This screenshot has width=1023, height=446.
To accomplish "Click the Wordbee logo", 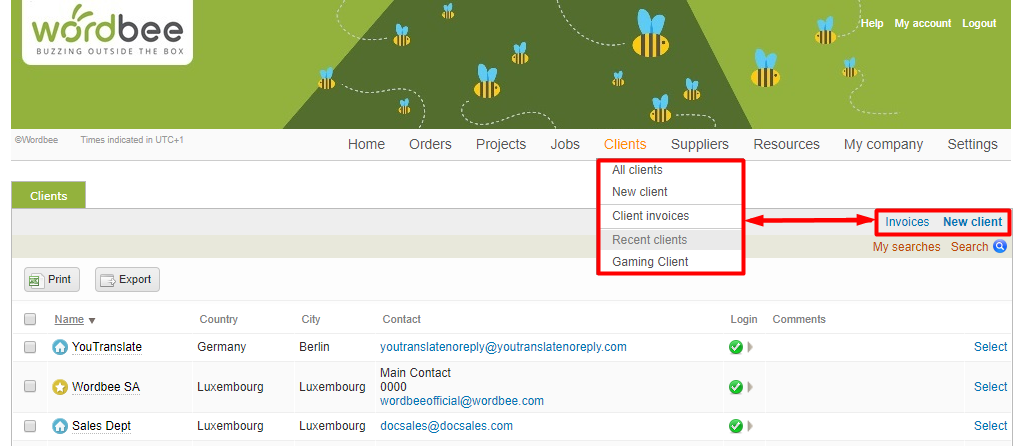I will (107, 32).
